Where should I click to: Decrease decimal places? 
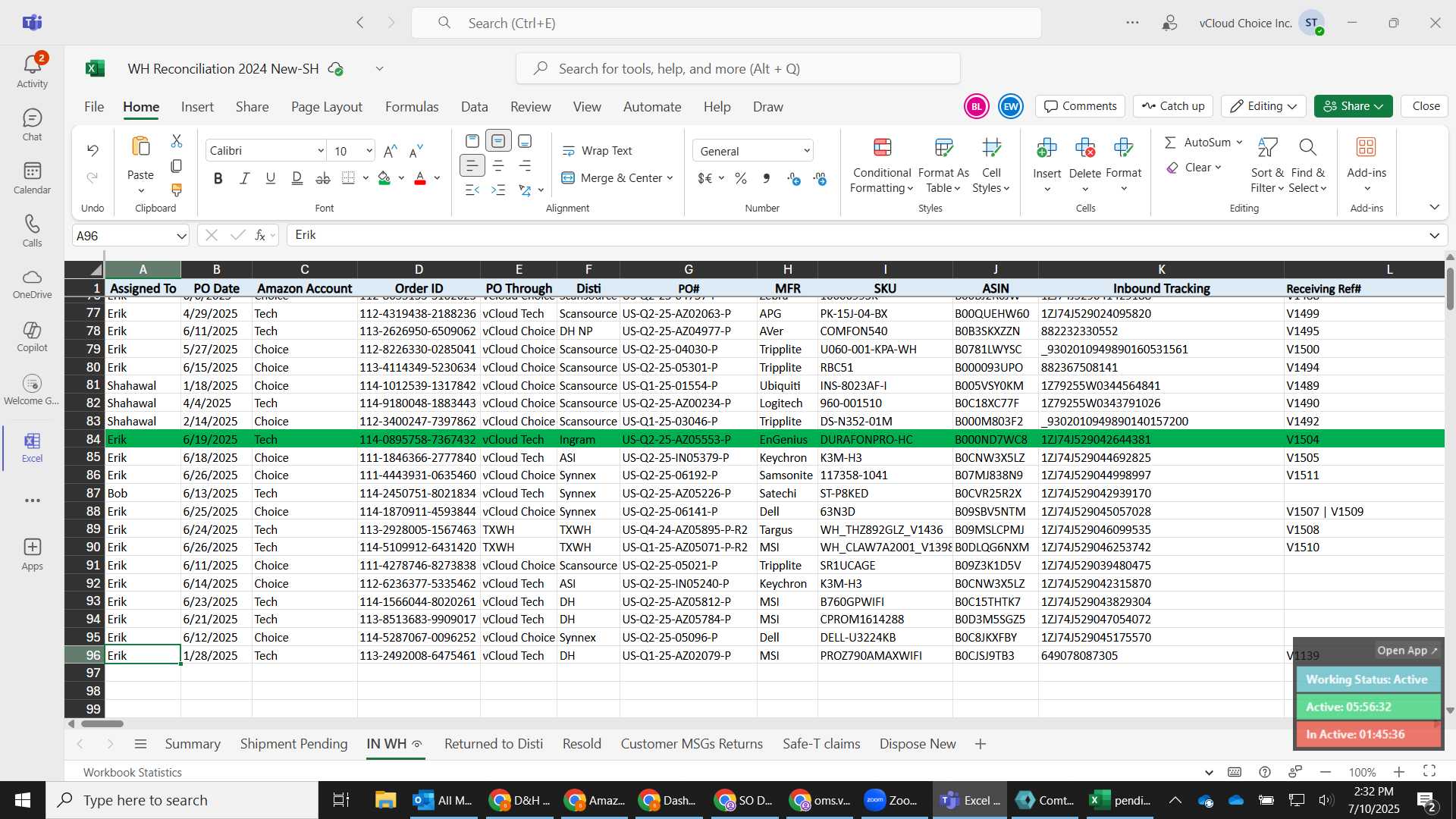pos(820,178)
